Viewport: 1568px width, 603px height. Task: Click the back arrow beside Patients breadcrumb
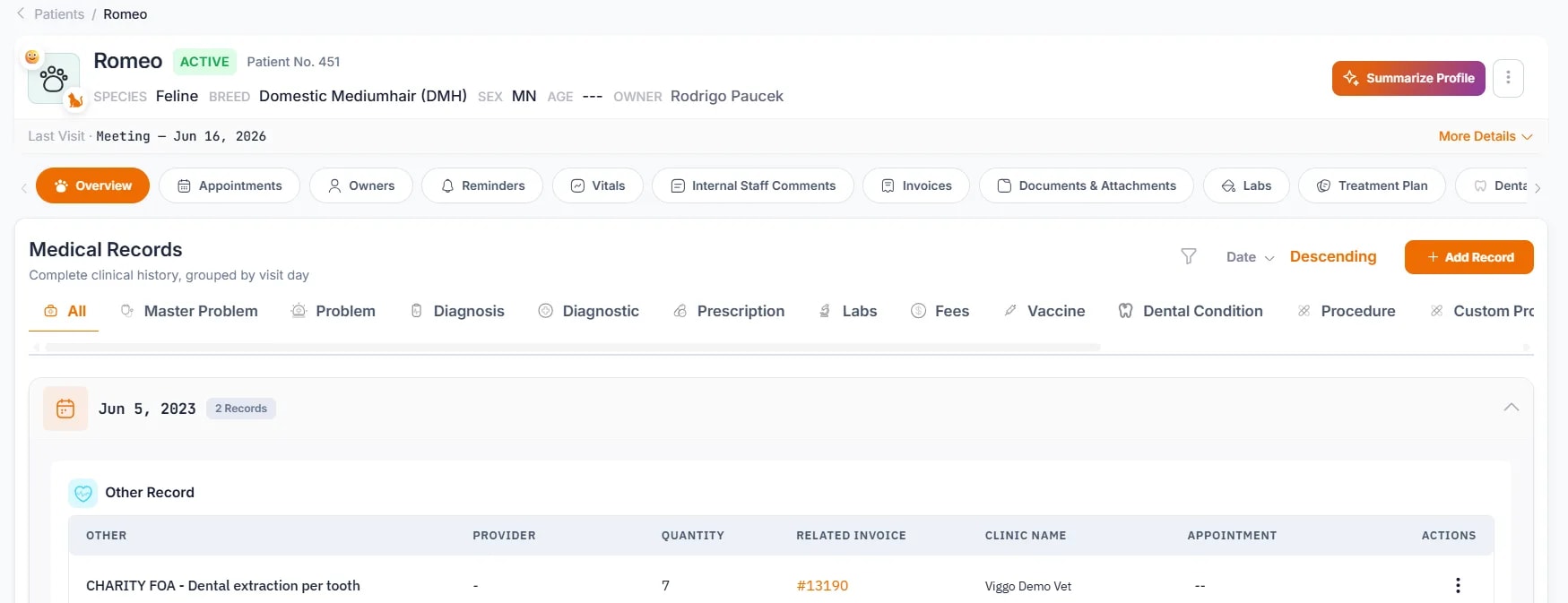click(21, 13)
